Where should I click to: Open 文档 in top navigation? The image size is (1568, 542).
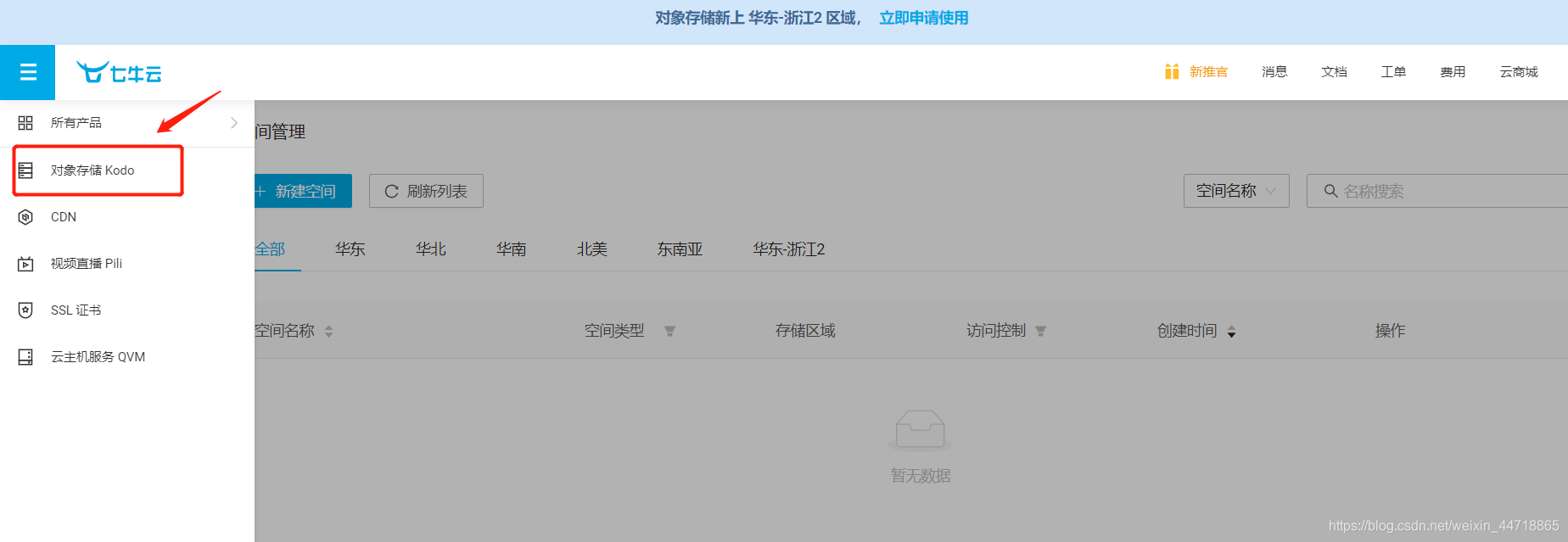click(x=1334, y=72)
